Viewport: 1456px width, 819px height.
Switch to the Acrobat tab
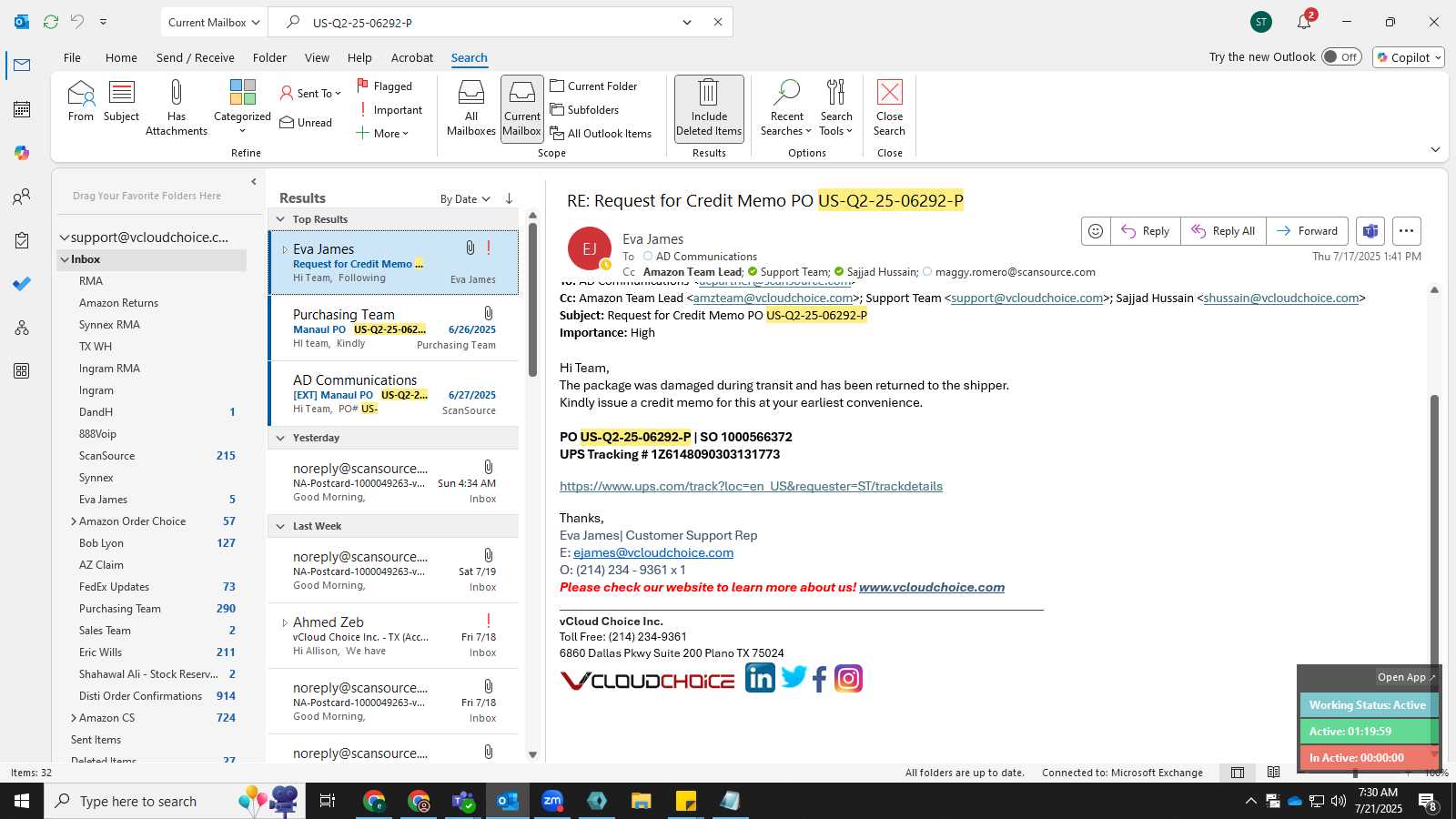point(412,57)
